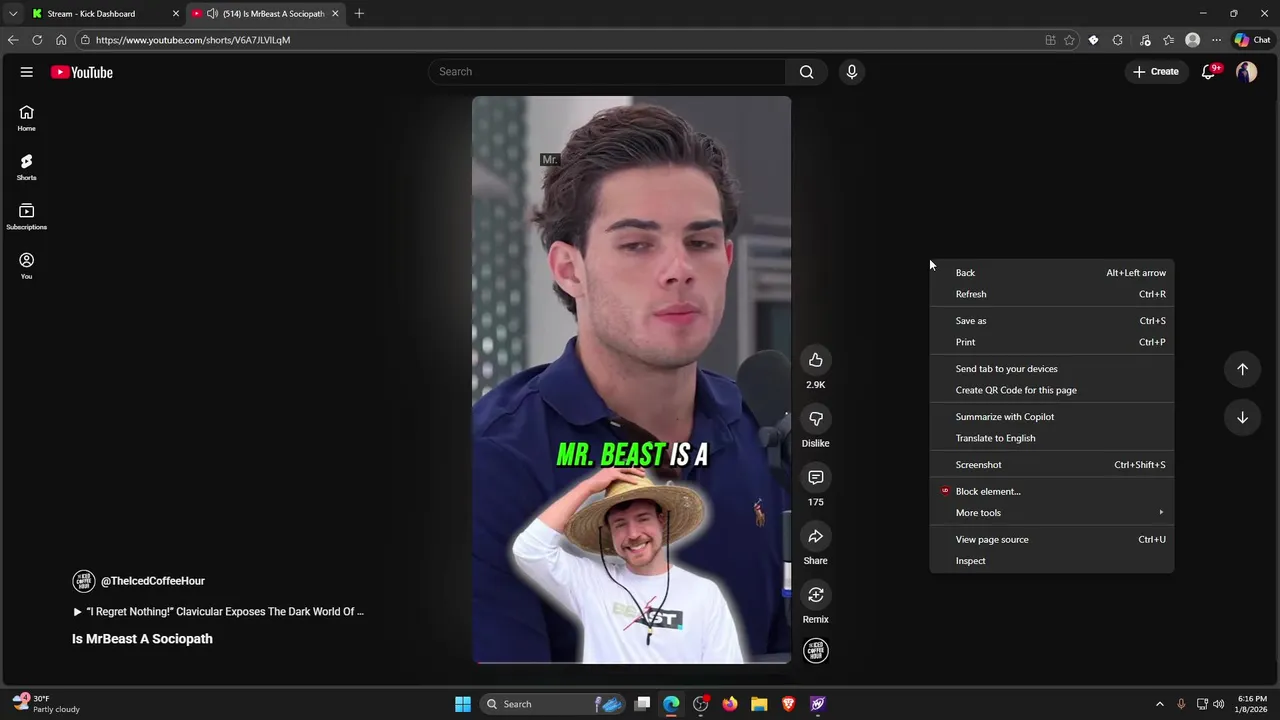Go to previous short with up arrow

point(1242,369)
